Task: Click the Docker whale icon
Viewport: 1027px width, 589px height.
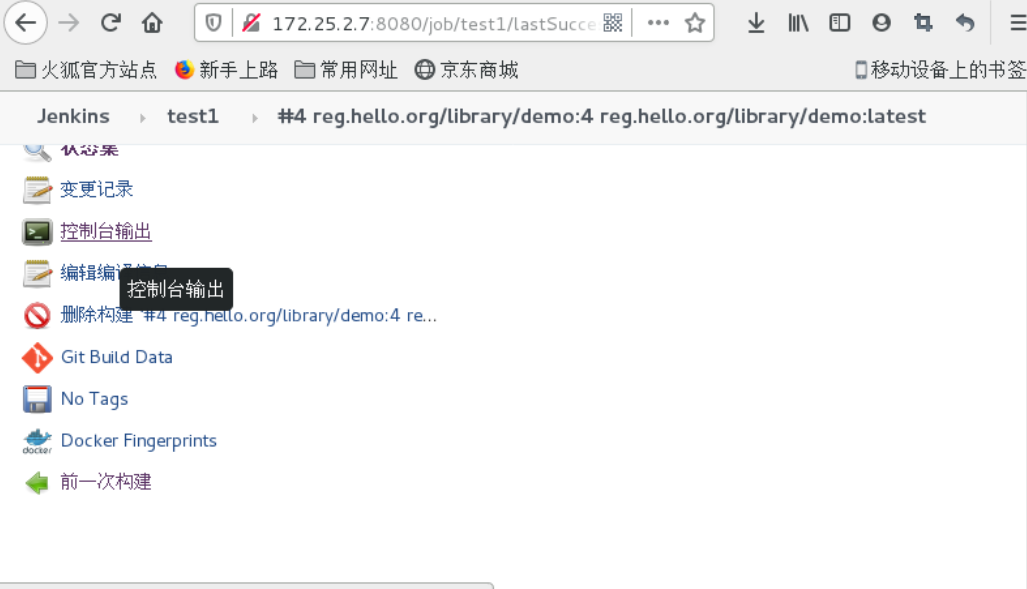Action: click(x=37, y=441)
